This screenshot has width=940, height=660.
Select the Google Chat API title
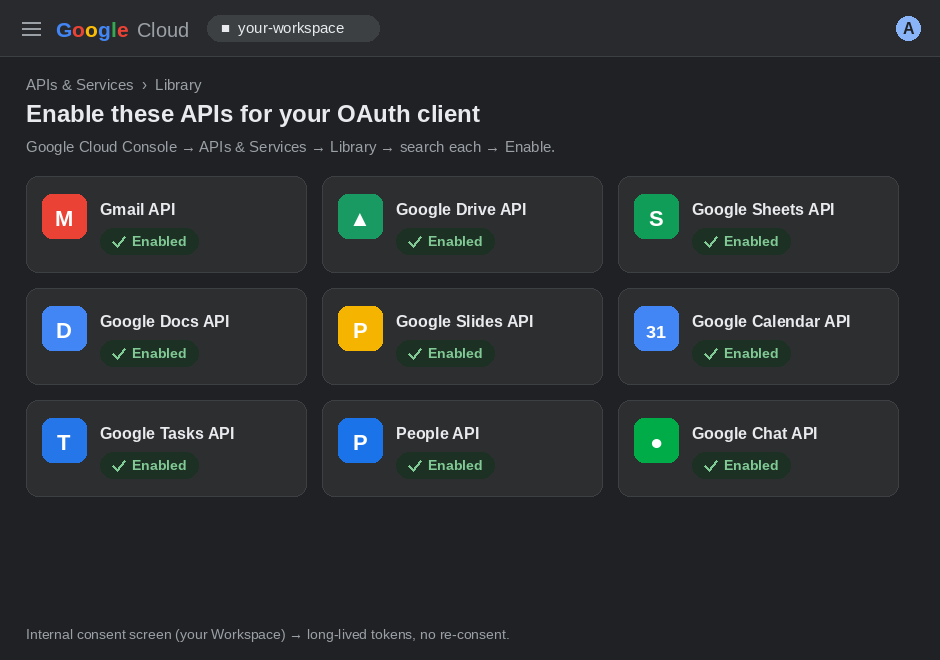click(755, 433)
